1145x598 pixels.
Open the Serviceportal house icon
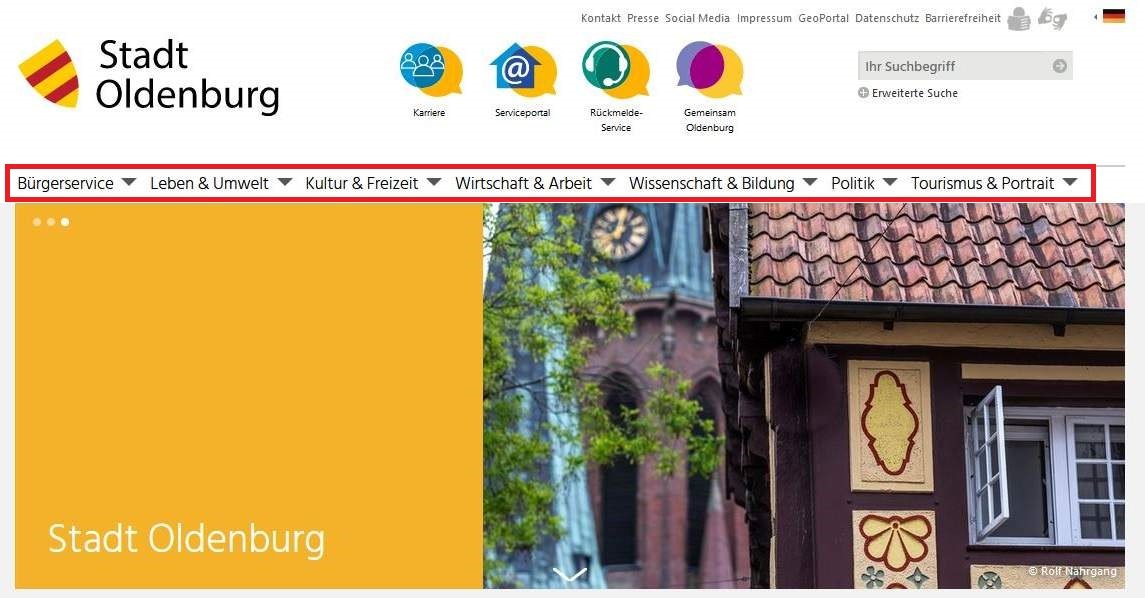coord(523,69)
